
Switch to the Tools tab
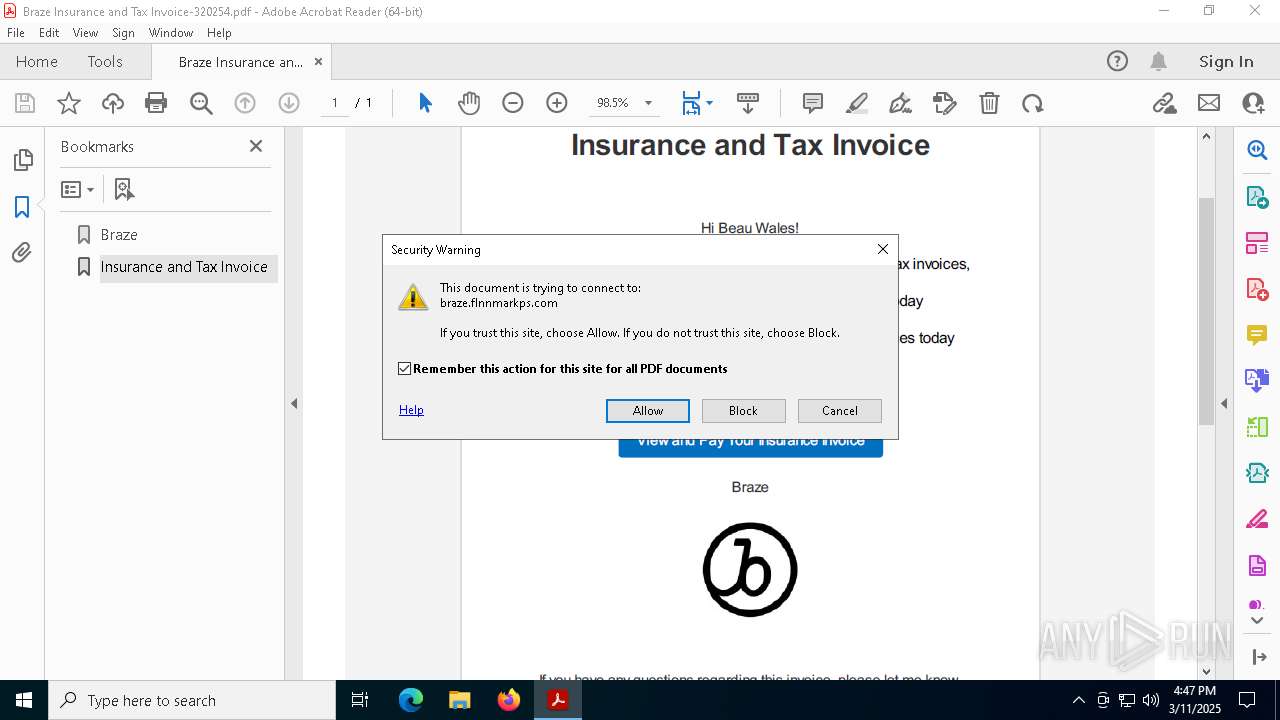coord(105,62)
